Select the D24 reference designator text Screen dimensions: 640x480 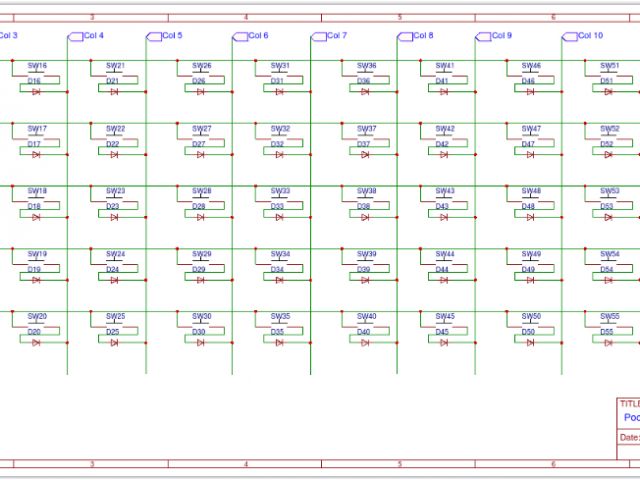(x=113, y=269)
